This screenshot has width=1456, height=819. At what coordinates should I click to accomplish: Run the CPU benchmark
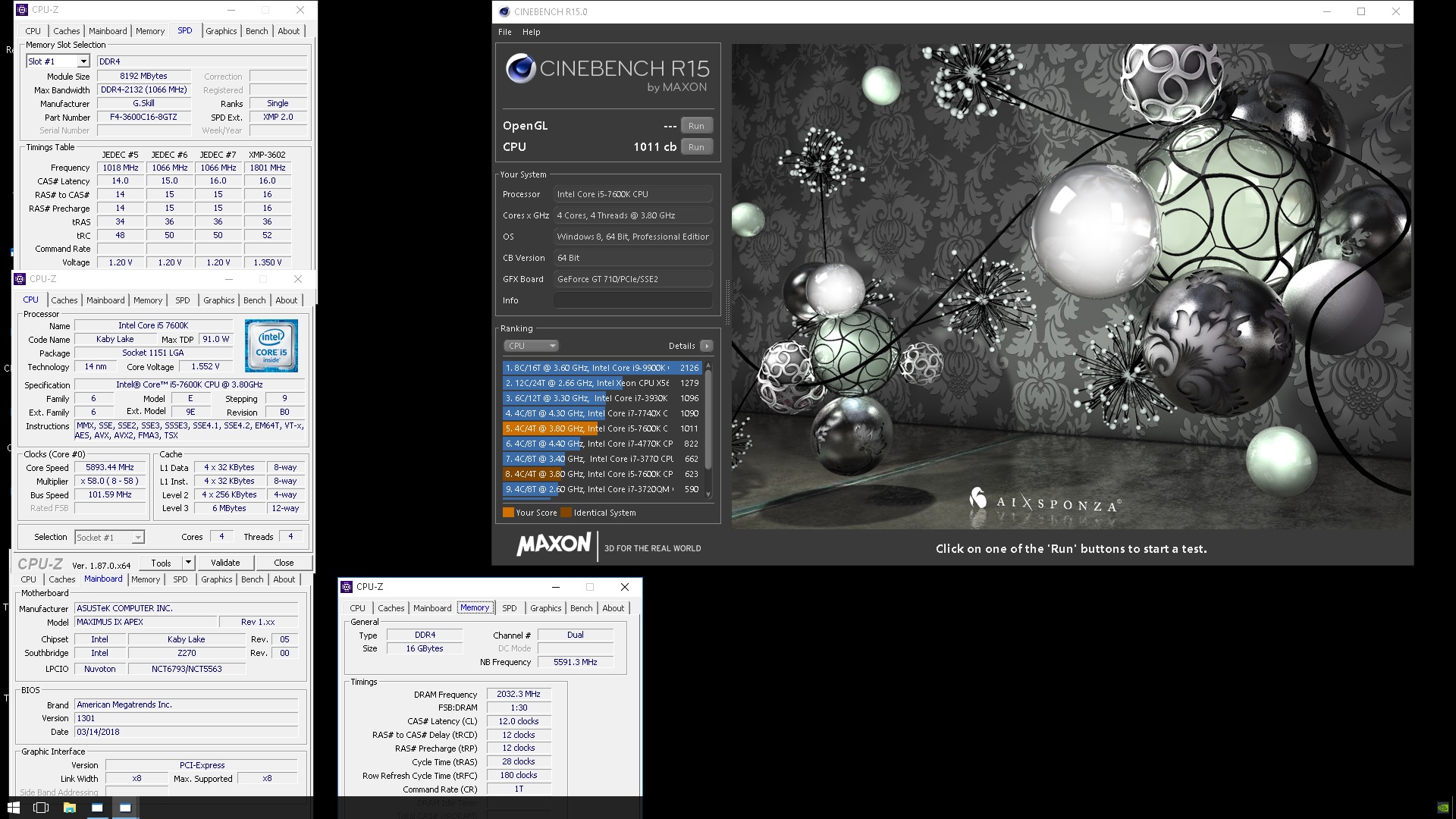[x=696, y=147]
